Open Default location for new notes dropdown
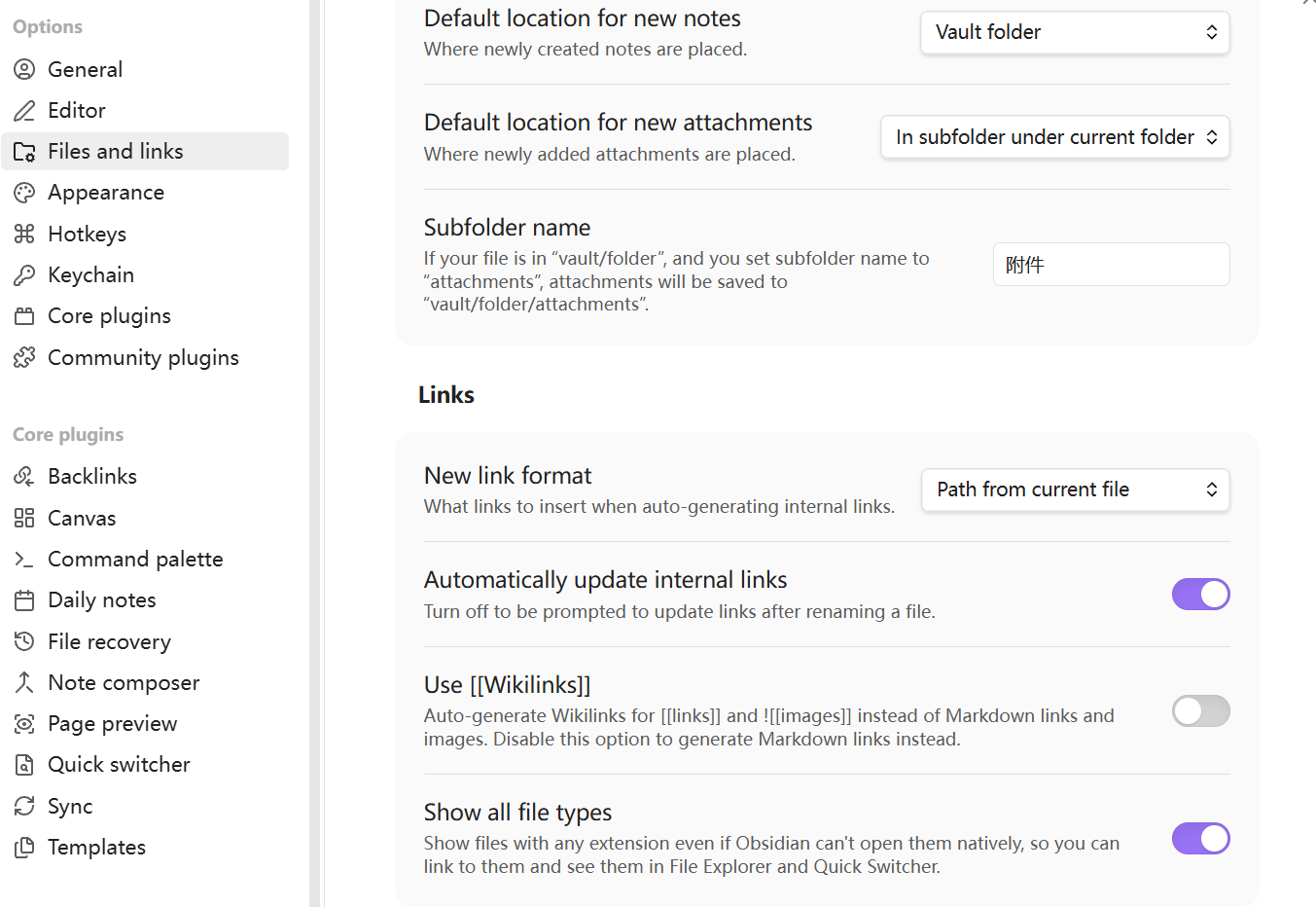The height and width of the screenshot is (907, 1316). pyautogui.click(x=1075, y=32)
